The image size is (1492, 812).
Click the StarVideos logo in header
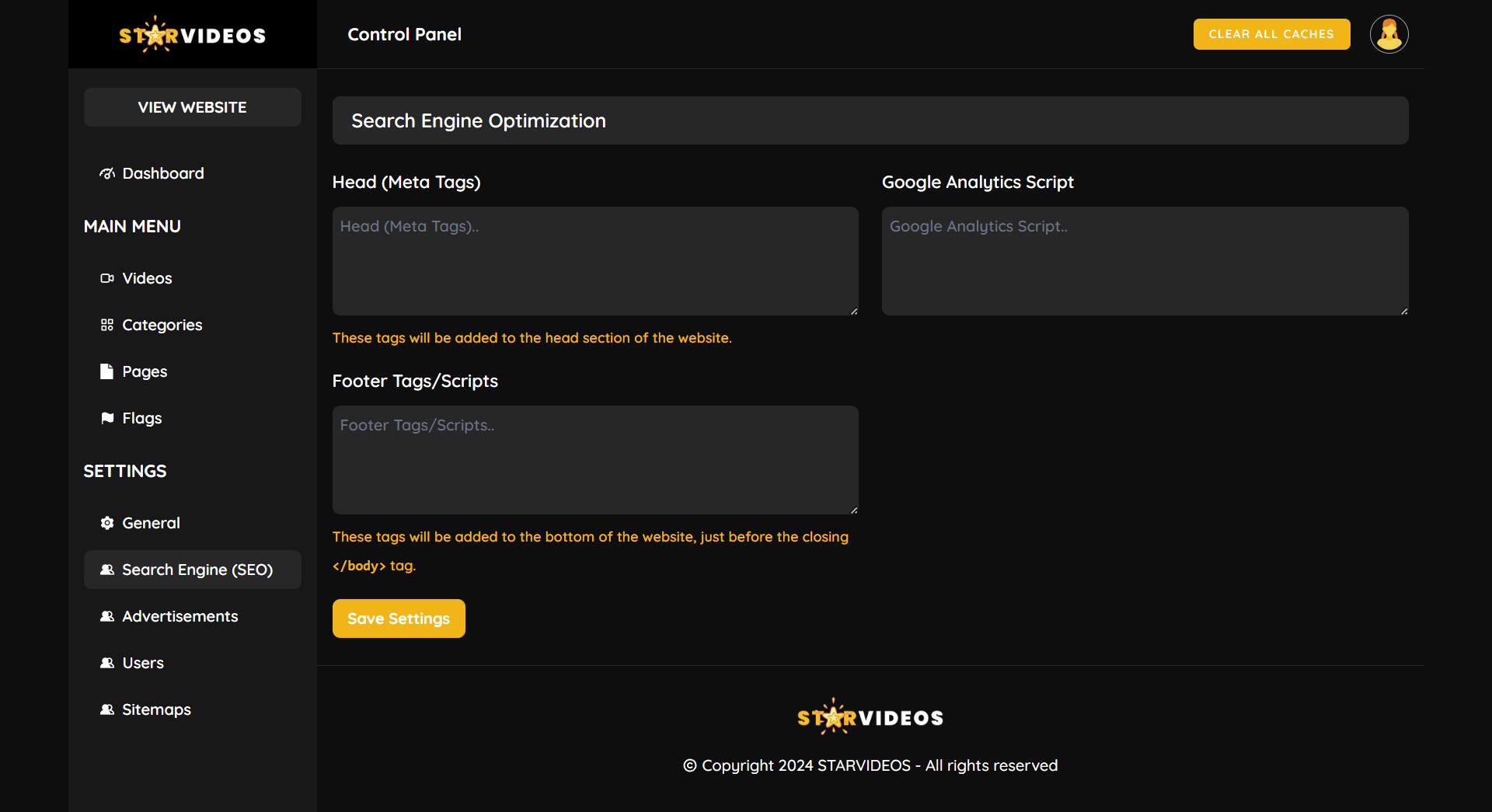[192, 35]
